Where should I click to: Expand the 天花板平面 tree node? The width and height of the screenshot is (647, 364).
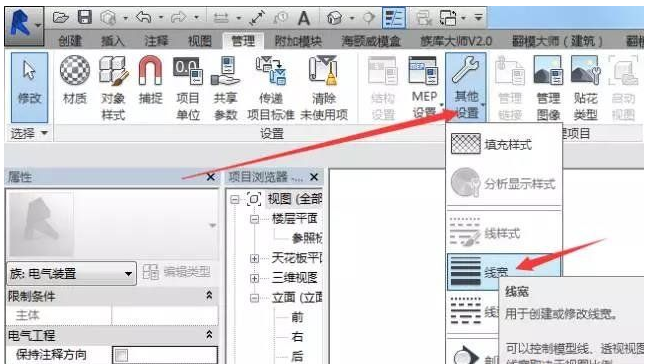click(x=255, y=258)
